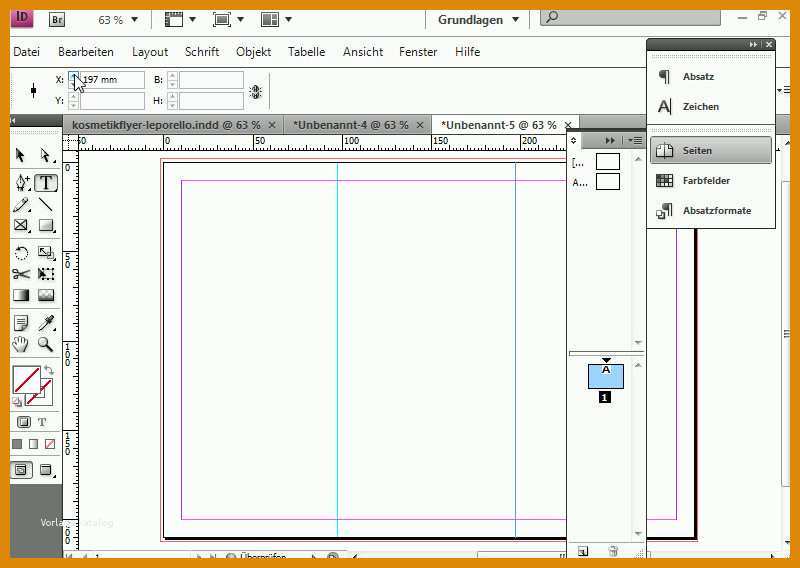This screenshot has width=800, height=568.
Task: Swap fill and stroke arrows
Action: pyautogui.click(x=48, y=370)
